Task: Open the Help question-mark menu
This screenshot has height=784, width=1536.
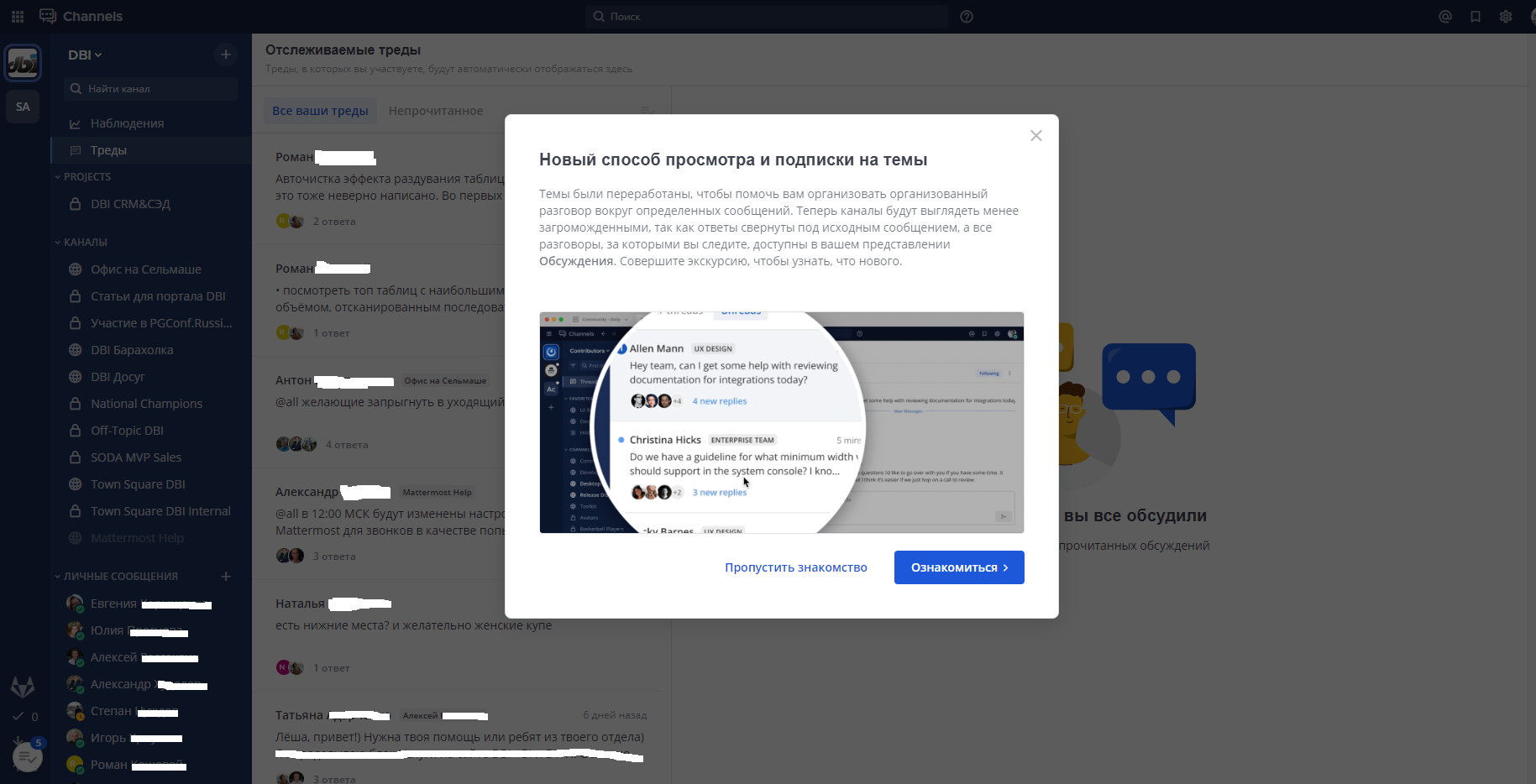Action: pos(967,16)
